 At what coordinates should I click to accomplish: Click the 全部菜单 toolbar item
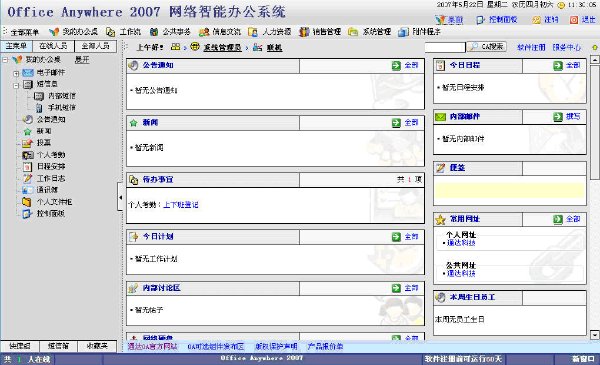[x=24, y=32]
